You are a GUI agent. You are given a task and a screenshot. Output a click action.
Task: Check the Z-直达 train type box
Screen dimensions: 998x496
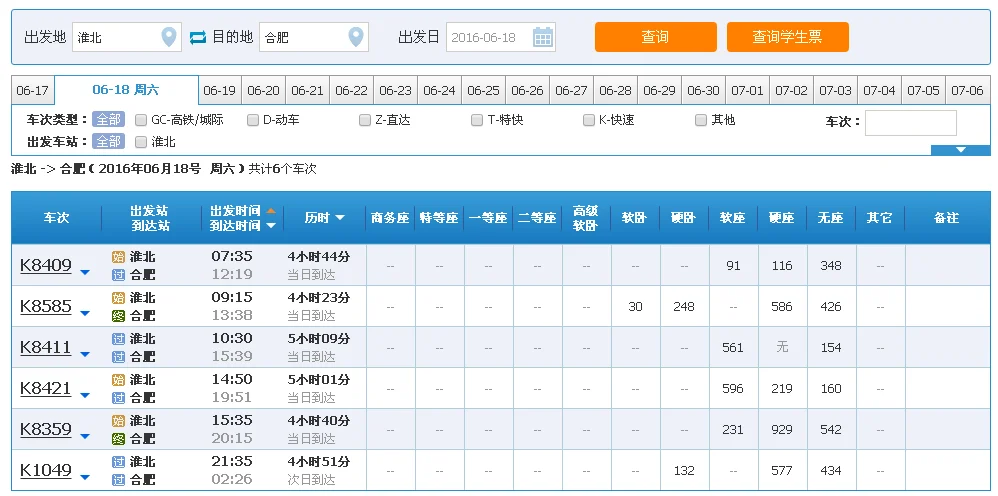point(365,120)
